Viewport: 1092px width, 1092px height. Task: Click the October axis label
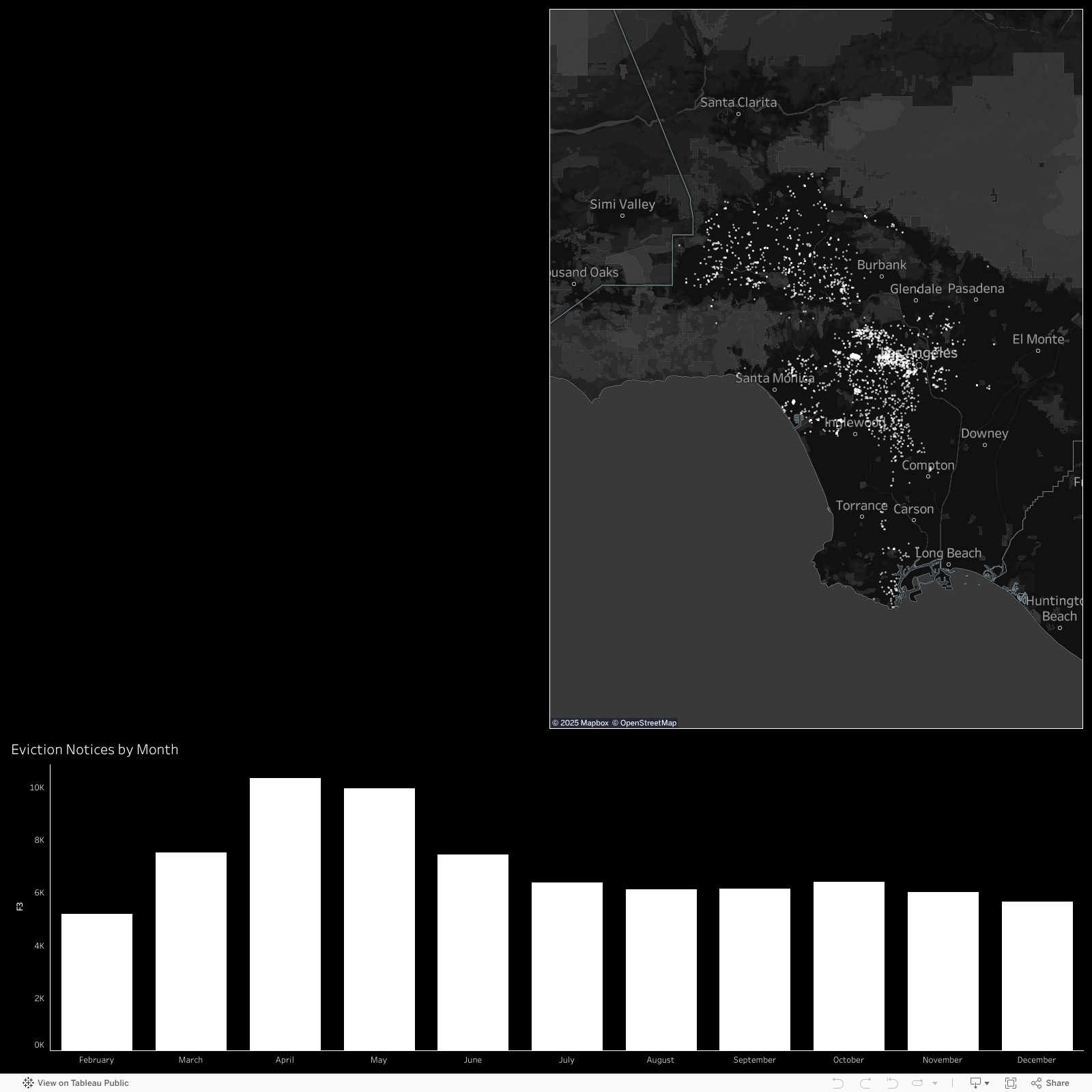pyautogui.click(x=848, y=1060)
